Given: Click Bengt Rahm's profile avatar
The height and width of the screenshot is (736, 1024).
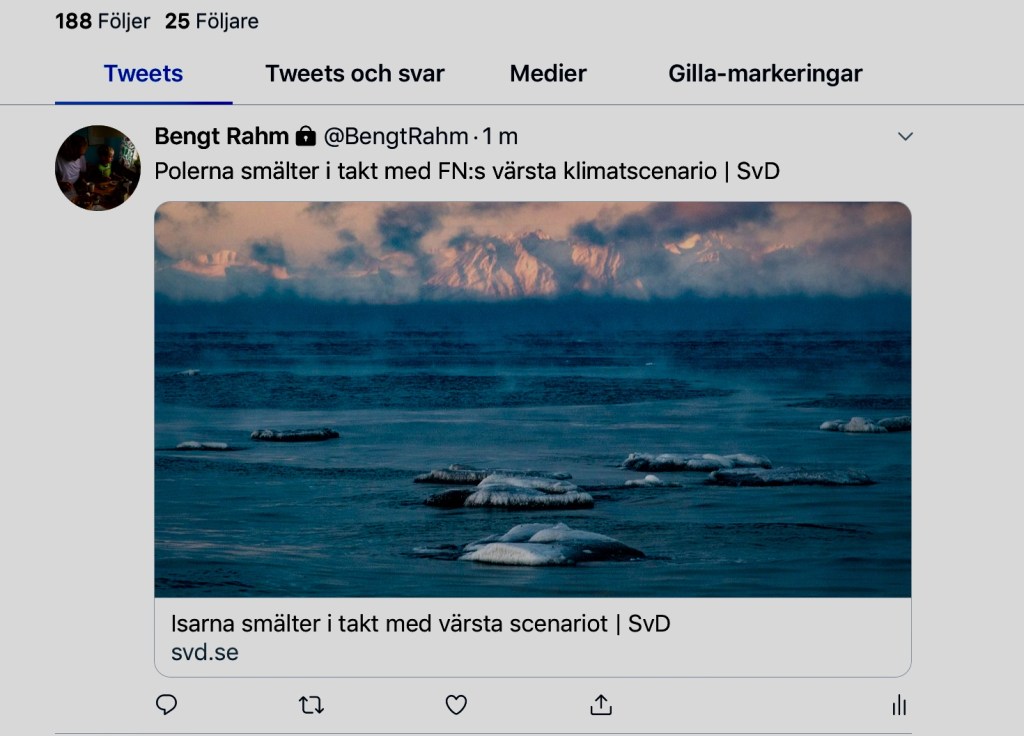Looking at the screenshot, I should (x=97, y=168).
